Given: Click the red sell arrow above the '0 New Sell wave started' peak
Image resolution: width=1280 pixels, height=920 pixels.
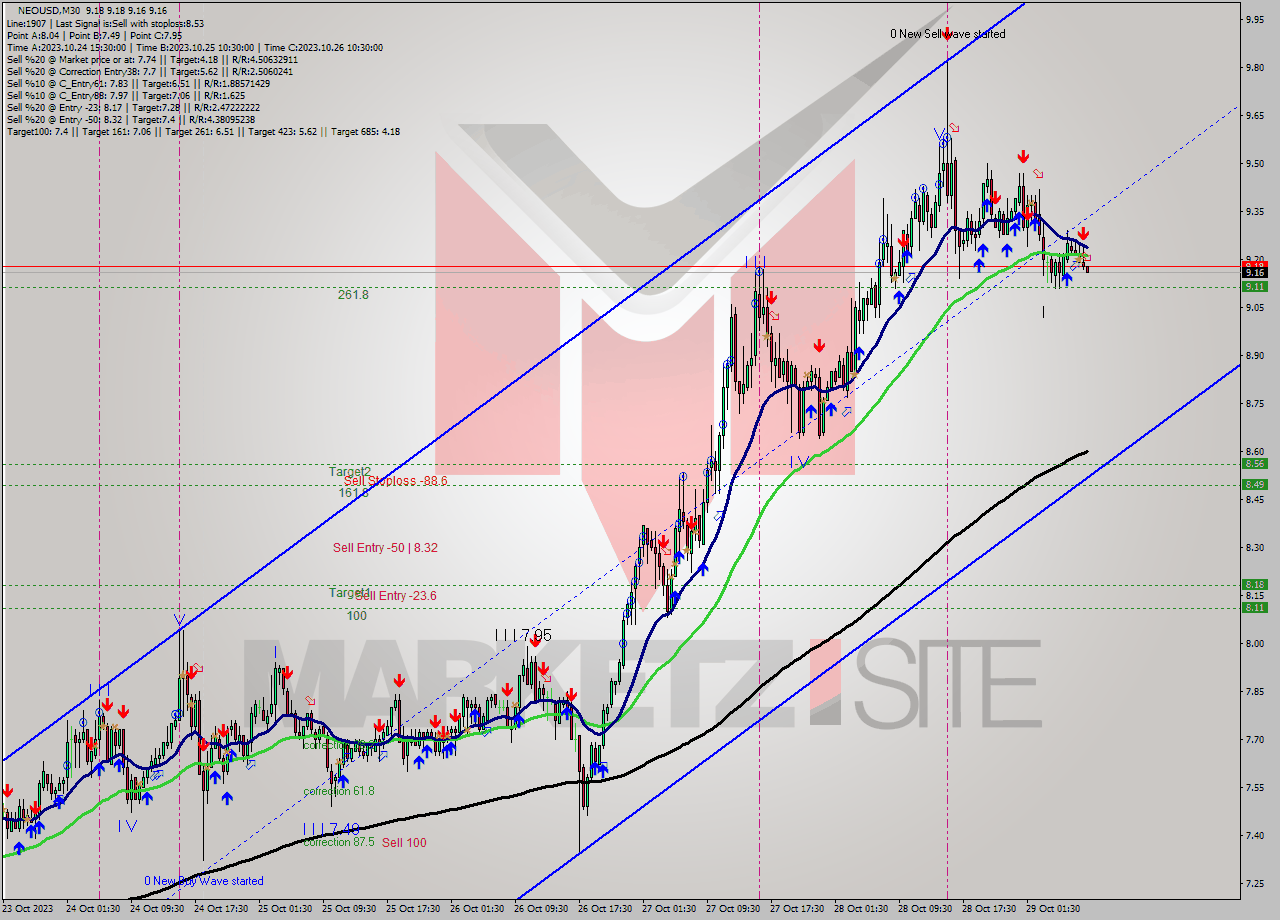Looking at the screenshot, I should (x=947, y=33).
